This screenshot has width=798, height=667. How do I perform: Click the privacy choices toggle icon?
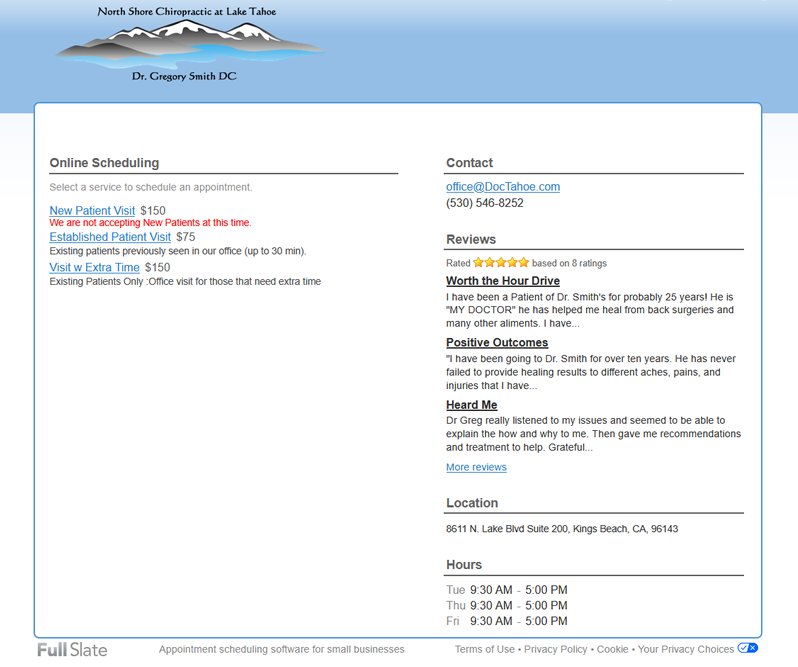tap(747, 649)
